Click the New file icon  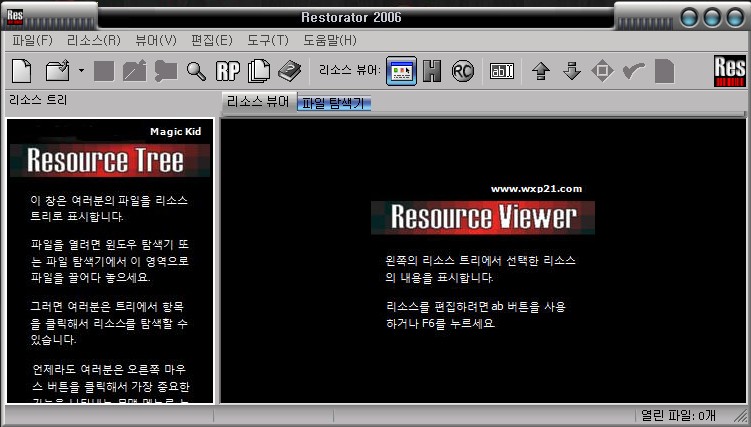[x=22, y=71]
